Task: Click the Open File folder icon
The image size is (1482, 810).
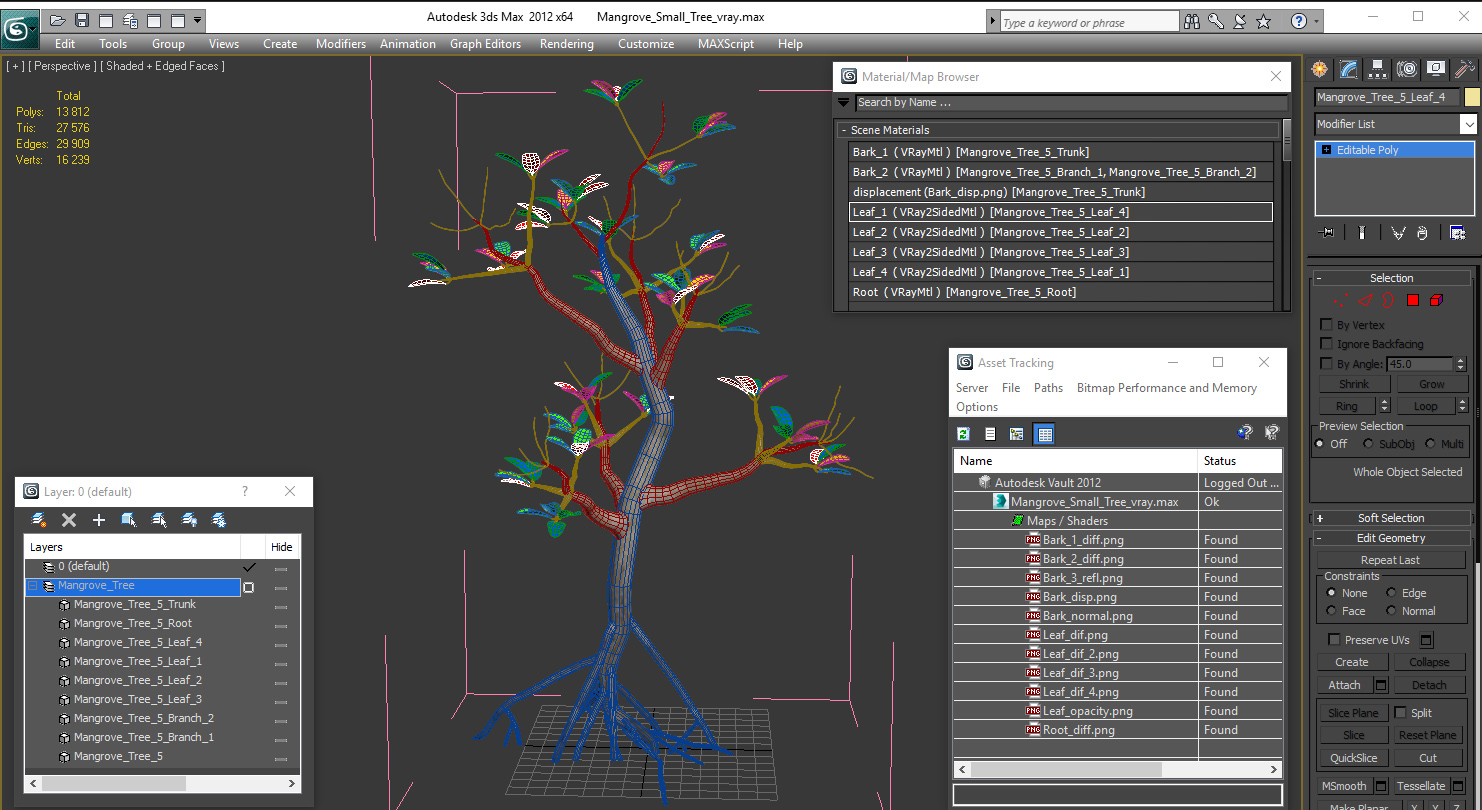Action: coord(58,20)
